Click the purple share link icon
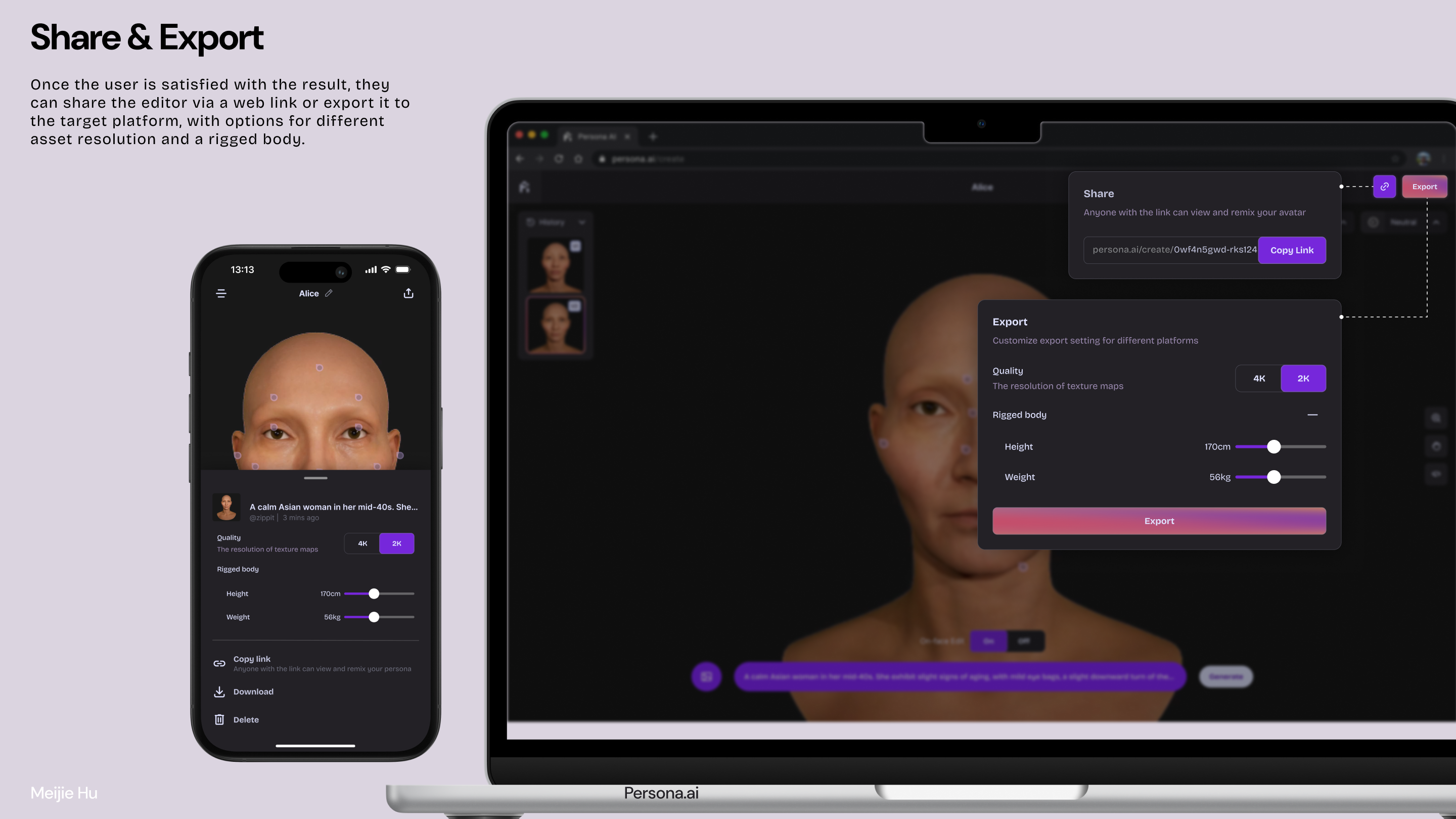The width and height of the screenshot is (1456, 819). tap(1384, 187)
